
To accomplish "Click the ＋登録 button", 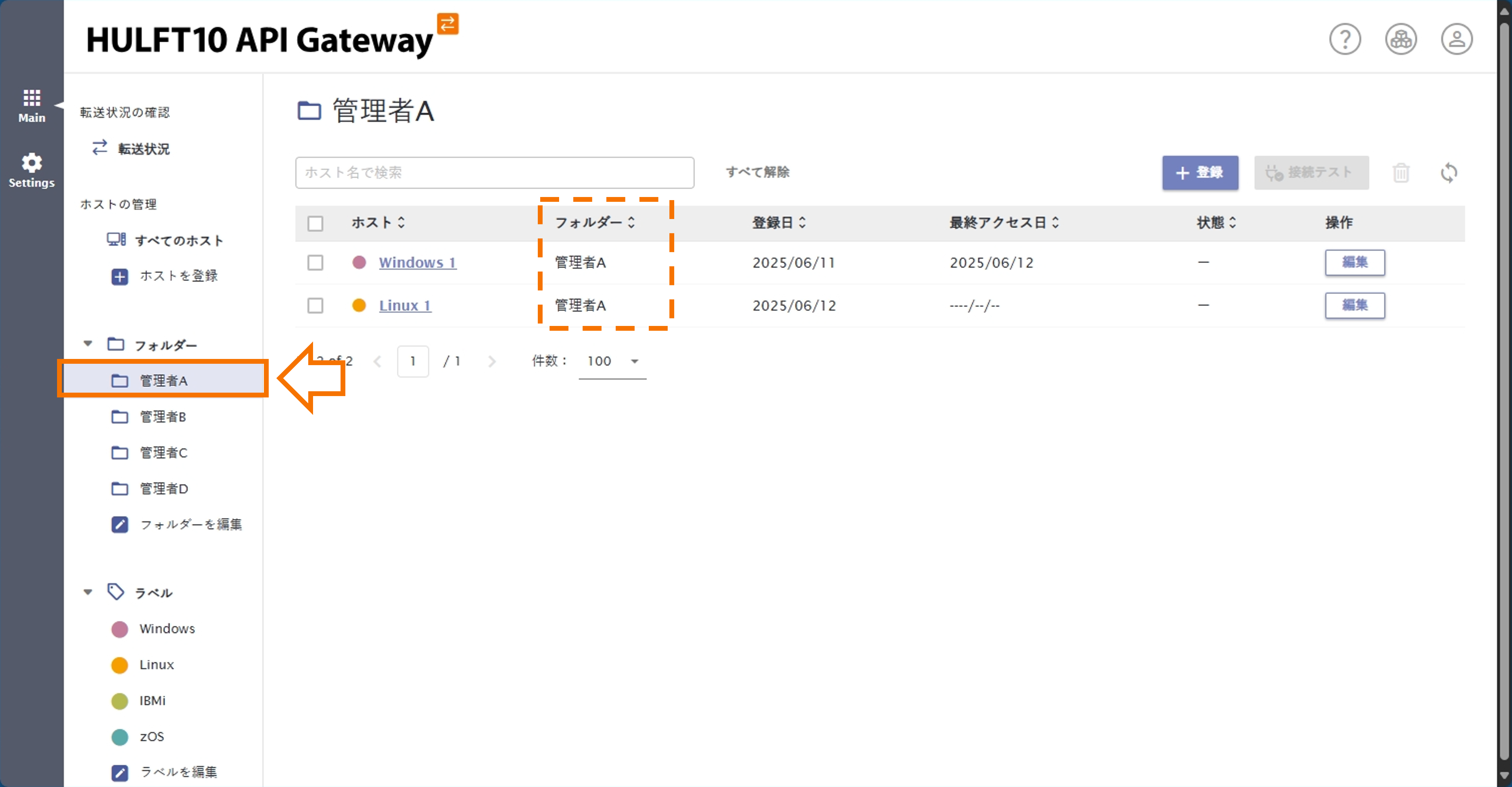I will (1200, 173).
